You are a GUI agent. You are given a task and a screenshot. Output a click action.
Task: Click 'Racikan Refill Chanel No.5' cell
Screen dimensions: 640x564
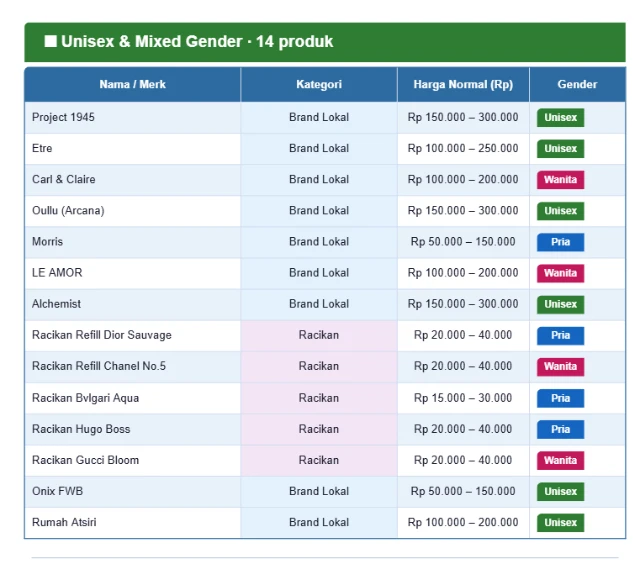[x=133, y=366]
